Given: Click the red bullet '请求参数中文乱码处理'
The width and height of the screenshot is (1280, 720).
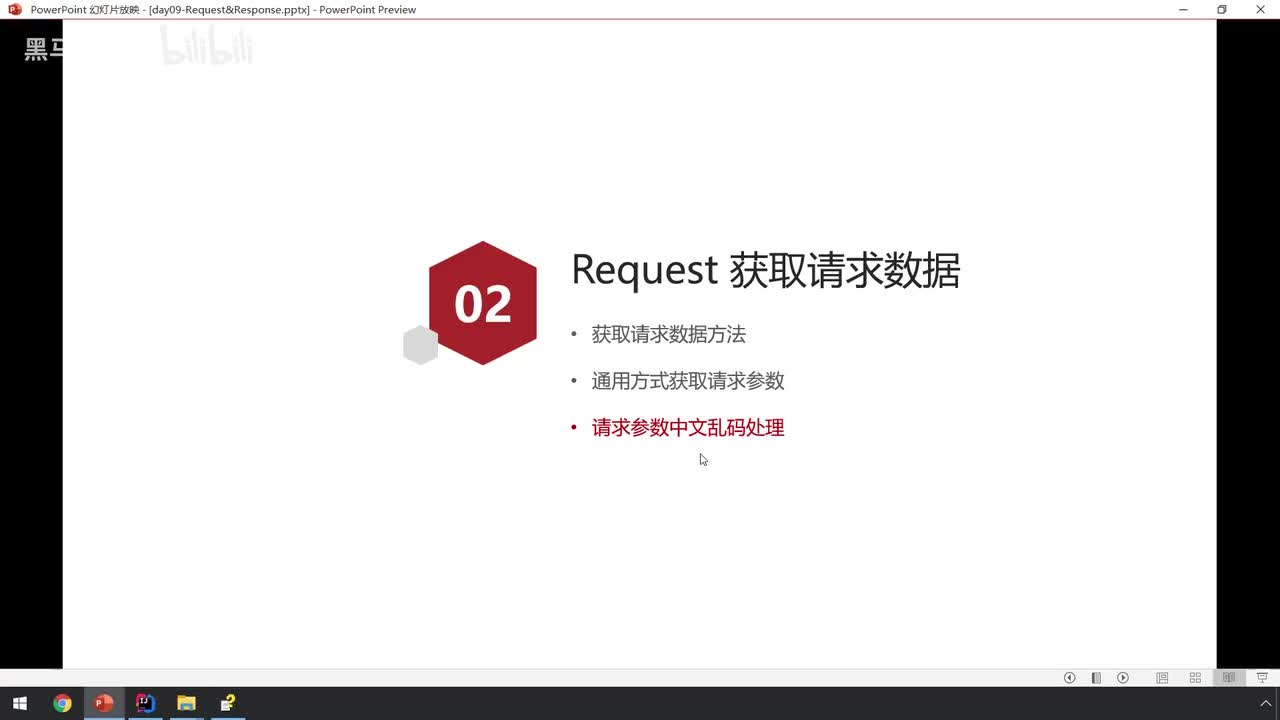Looking at the screenshot, I should 688,428.
